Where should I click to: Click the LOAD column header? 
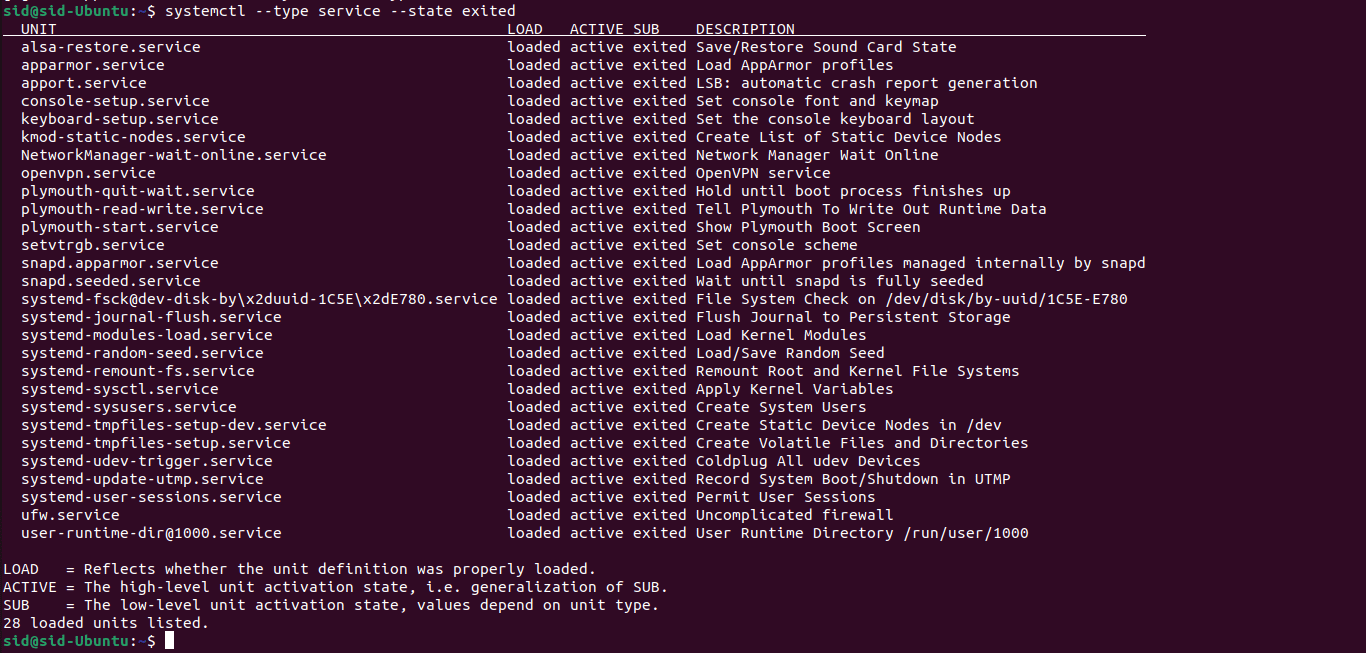pos(525,29)
